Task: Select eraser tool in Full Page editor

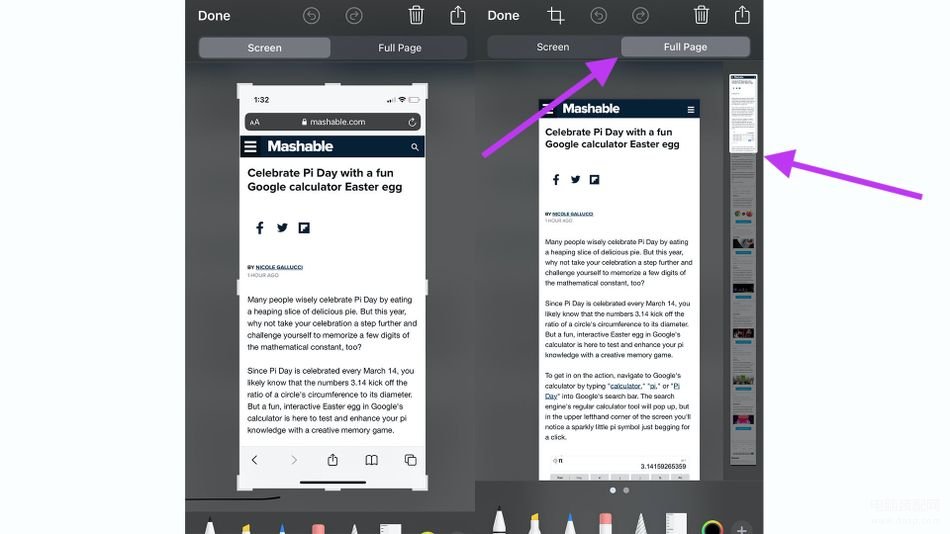Action: pyautogui.click(x=605, y=523)
